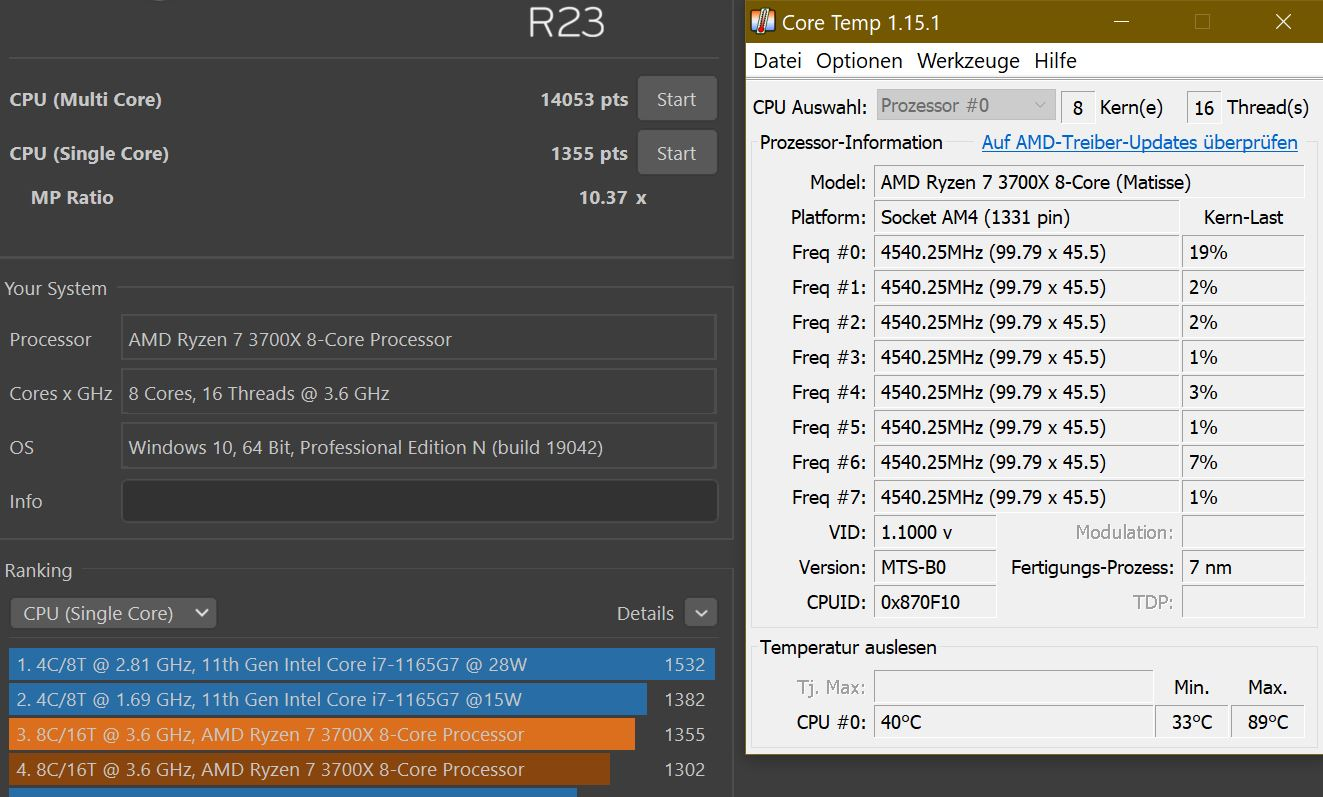Screen dimensions: 1323x797
Task: Click the MP Ratio value 10.37 x
Action: coord(612,197)
